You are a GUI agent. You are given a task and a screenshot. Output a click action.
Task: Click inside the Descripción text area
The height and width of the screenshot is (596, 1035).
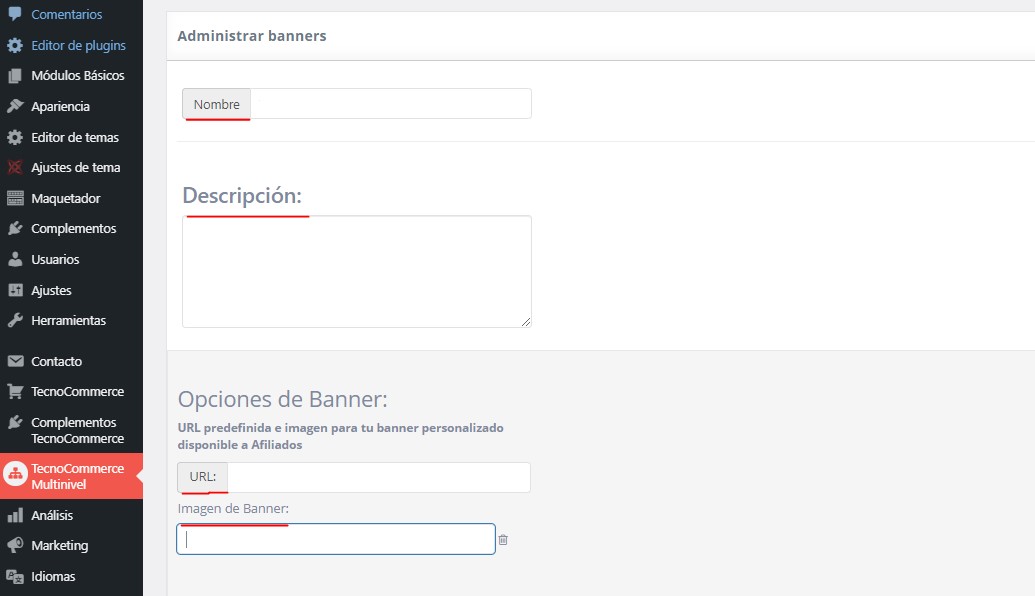pos(356,271)
